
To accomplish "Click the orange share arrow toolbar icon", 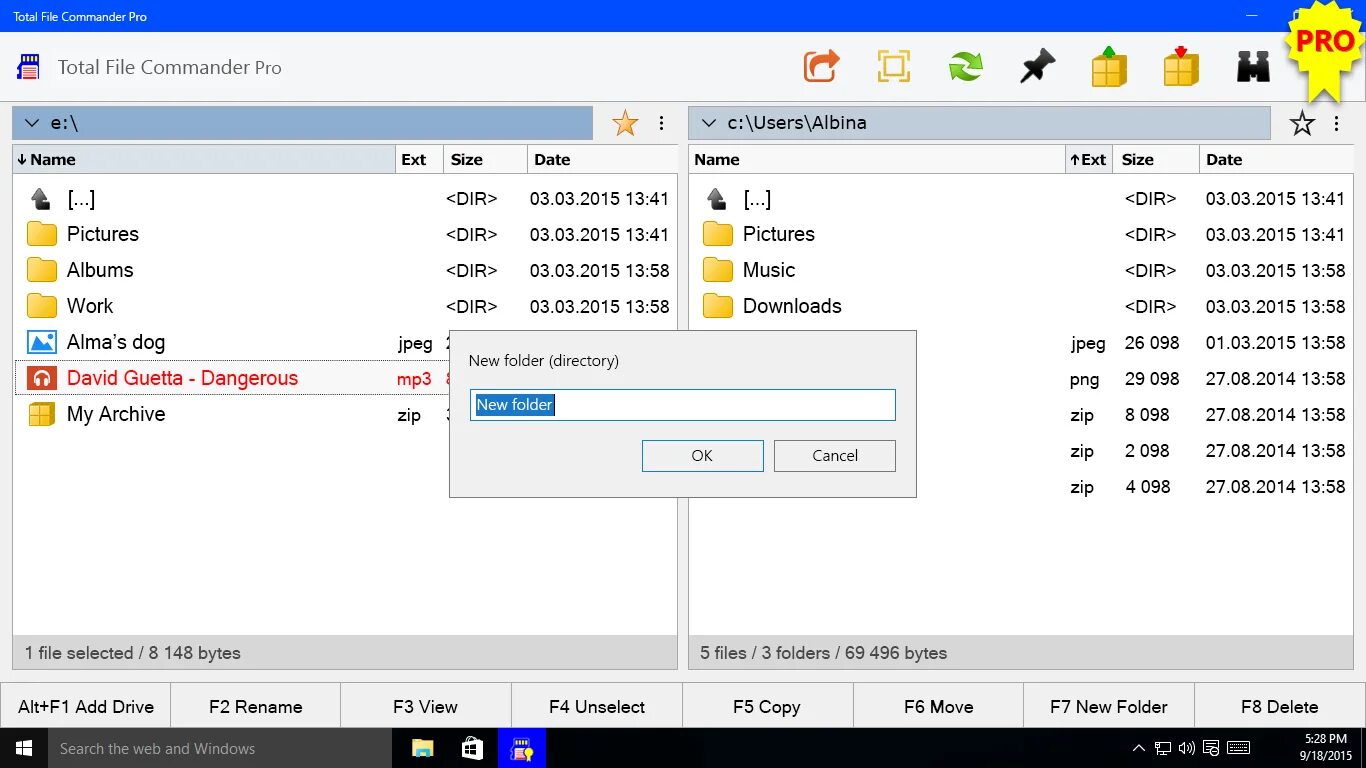I will coord(821,67).
